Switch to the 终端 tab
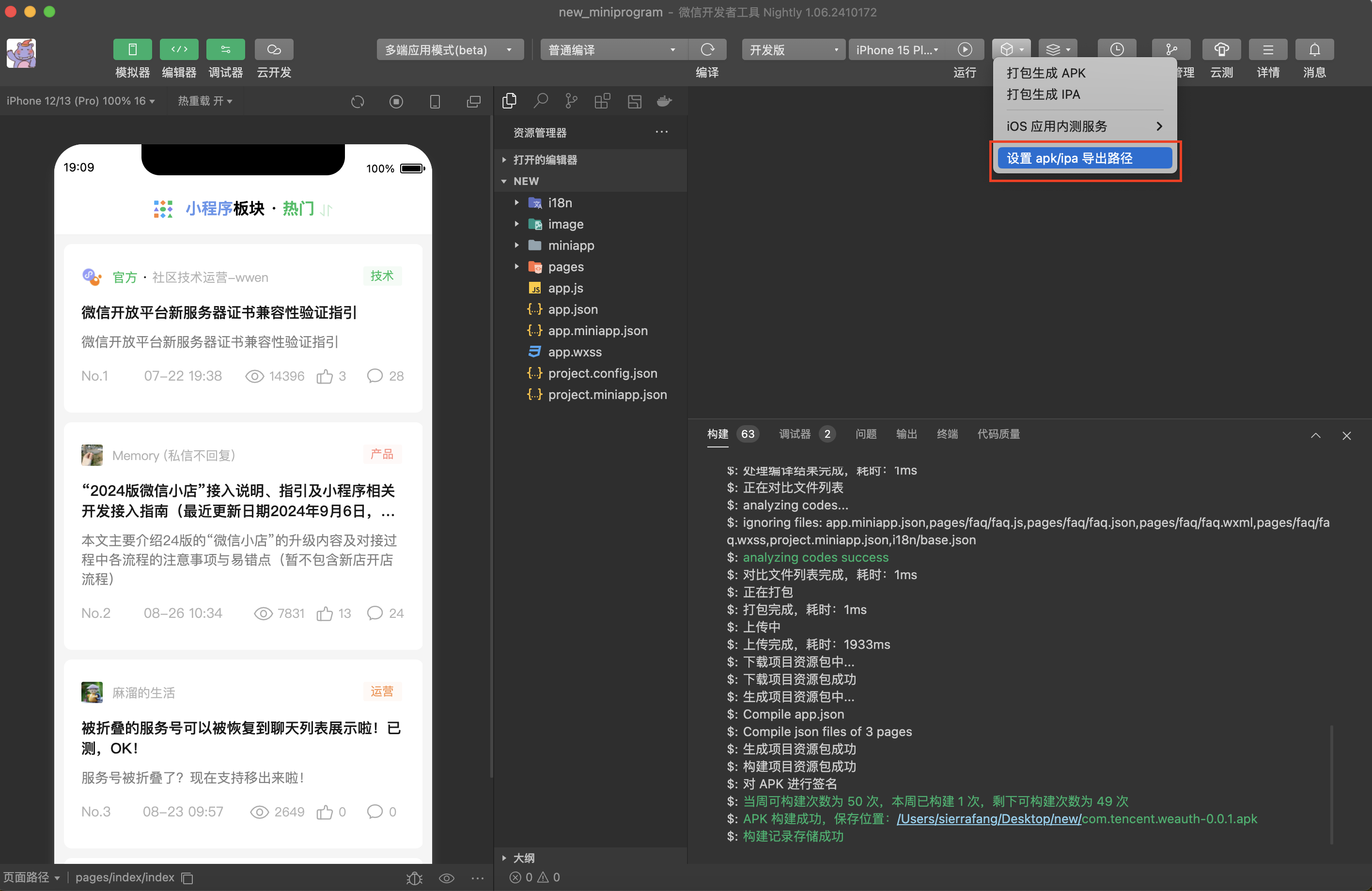 pyautogui.click(x=947, y=434)
